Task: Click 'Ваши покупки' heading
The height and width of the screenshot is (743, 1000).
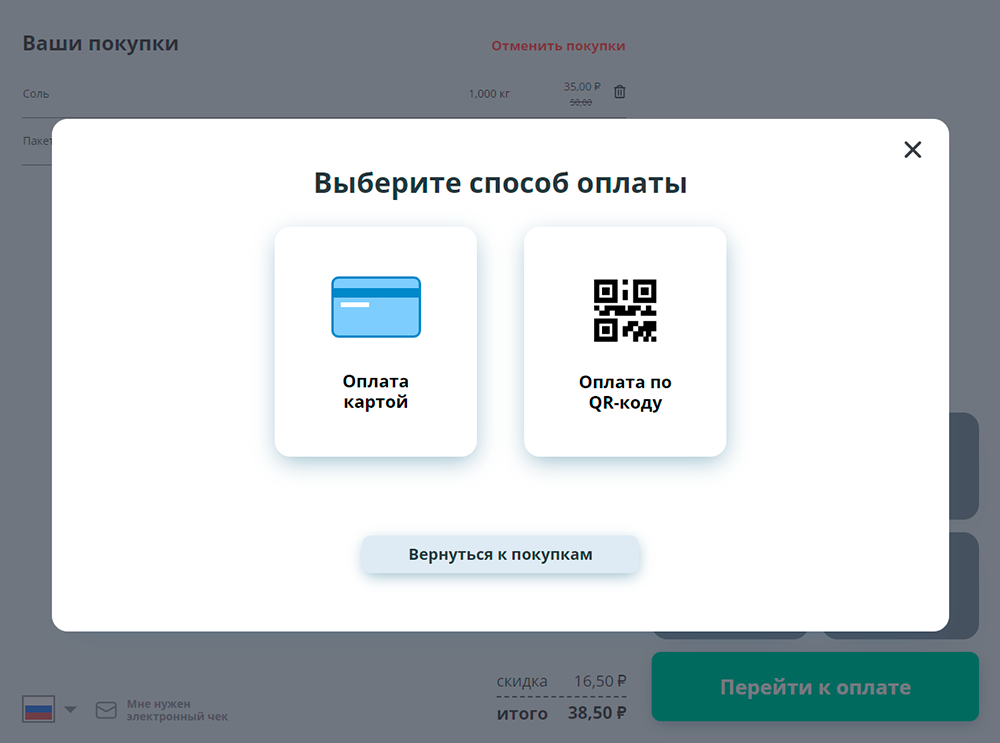Action: click(x=101, y=43)
